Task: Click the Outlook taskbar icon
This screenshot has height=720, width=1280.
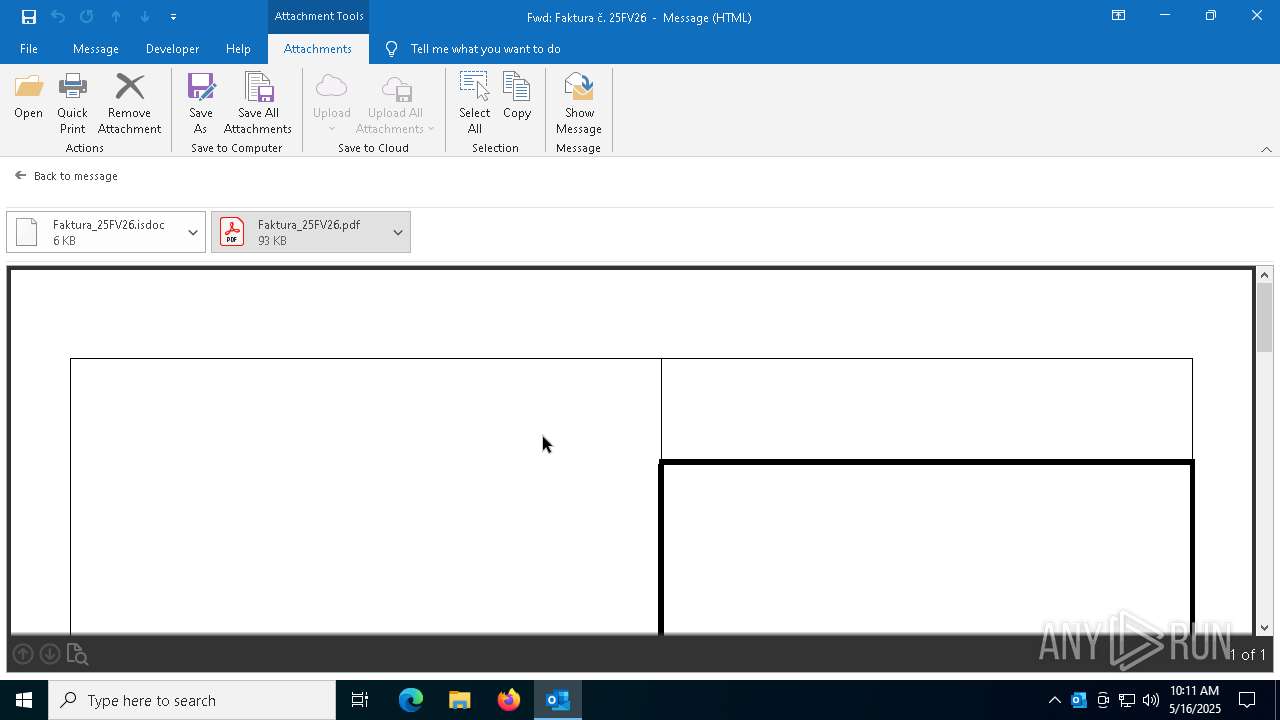Action: coord(558,700)
